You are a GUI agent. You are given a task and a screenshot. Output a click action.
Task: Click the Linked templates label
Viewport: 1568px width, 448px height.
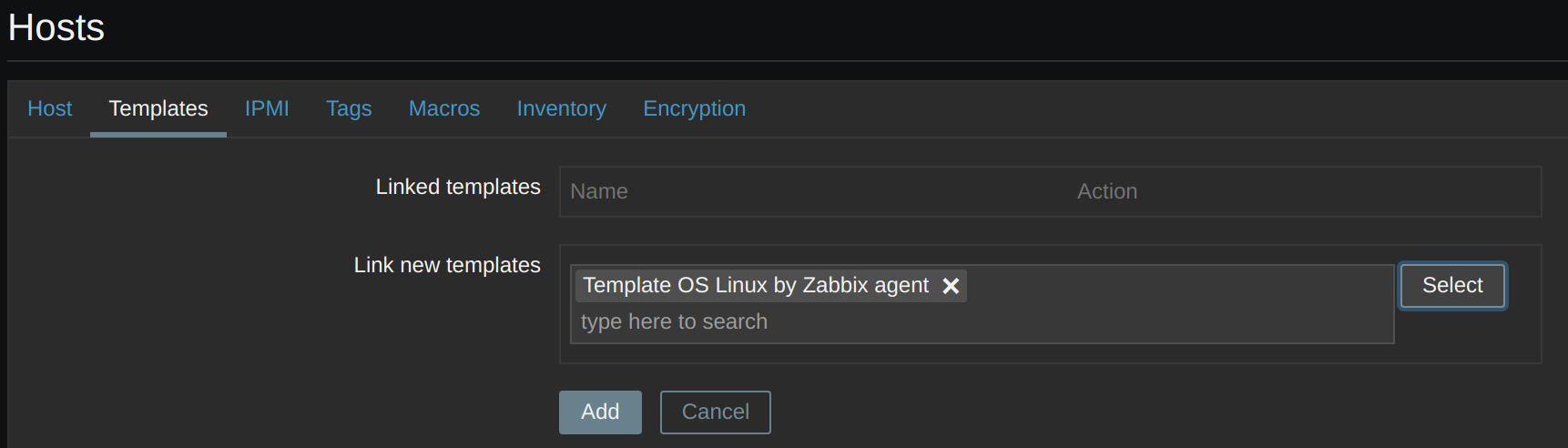[x=458, y=187]
